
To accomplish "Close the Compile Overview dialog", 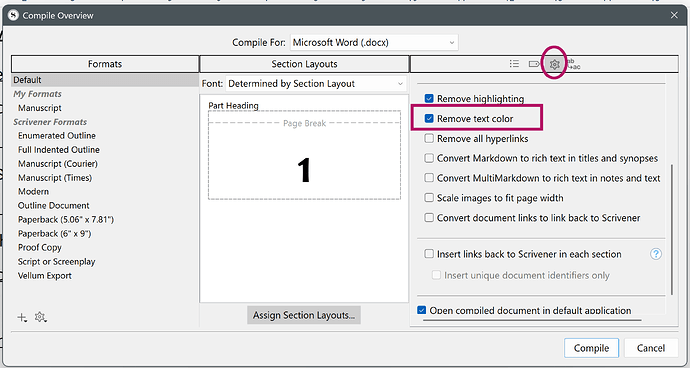I will [674, 15].
